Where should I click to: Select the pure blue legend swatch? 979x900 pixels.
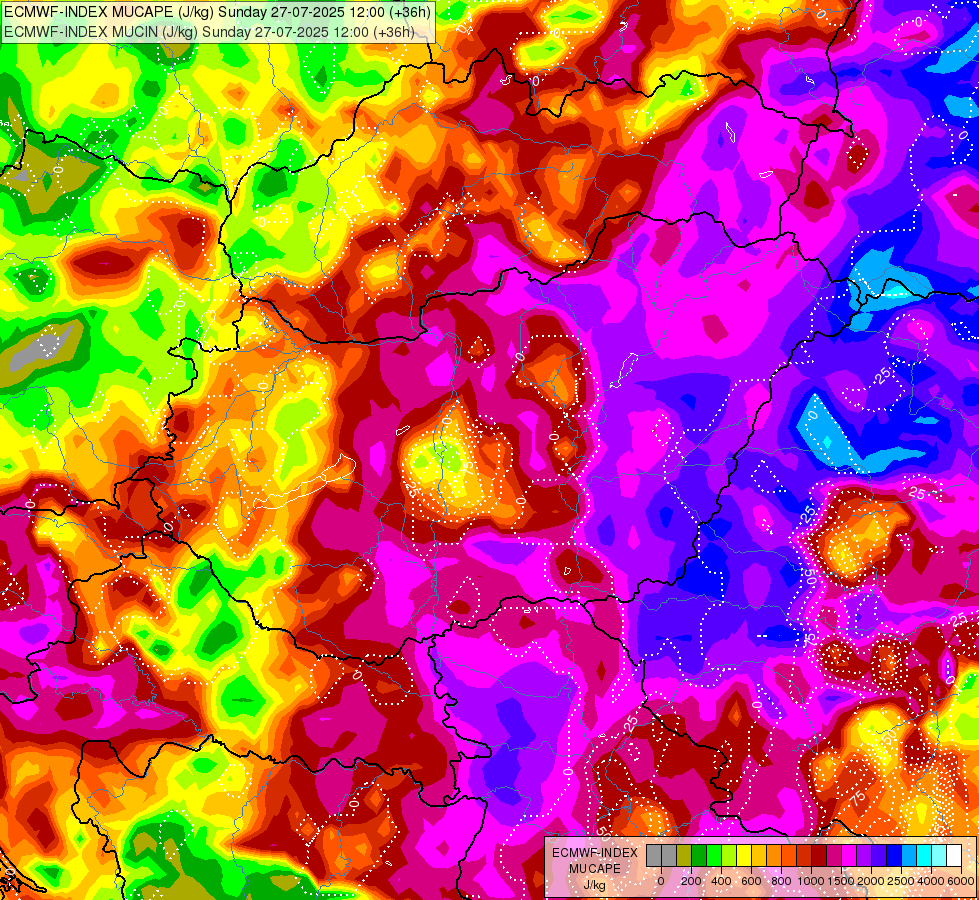(x=895, y=856)
